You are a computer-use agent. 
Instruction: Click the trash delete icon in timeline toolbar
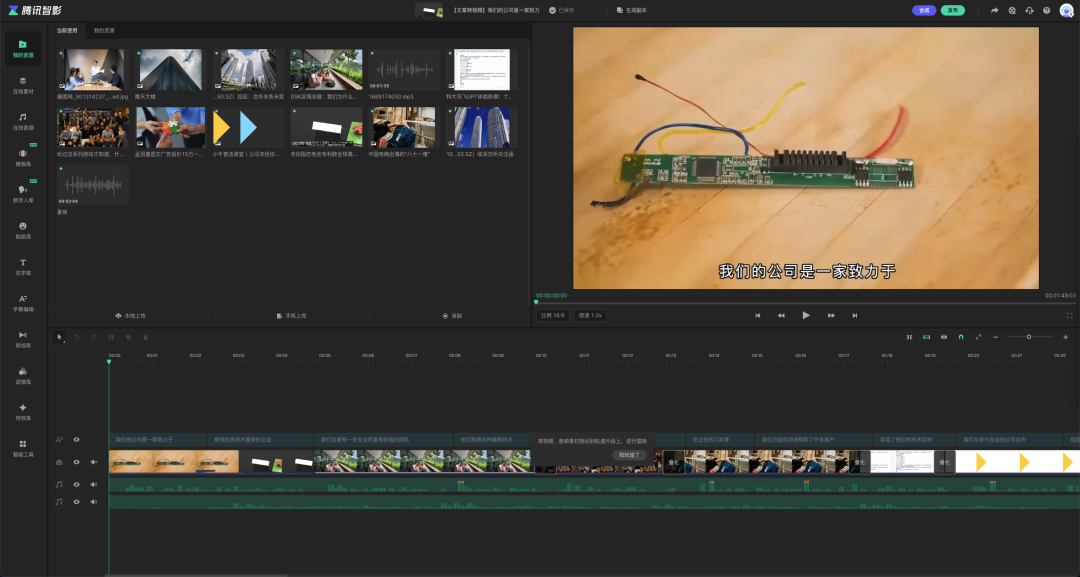[145, 337]
